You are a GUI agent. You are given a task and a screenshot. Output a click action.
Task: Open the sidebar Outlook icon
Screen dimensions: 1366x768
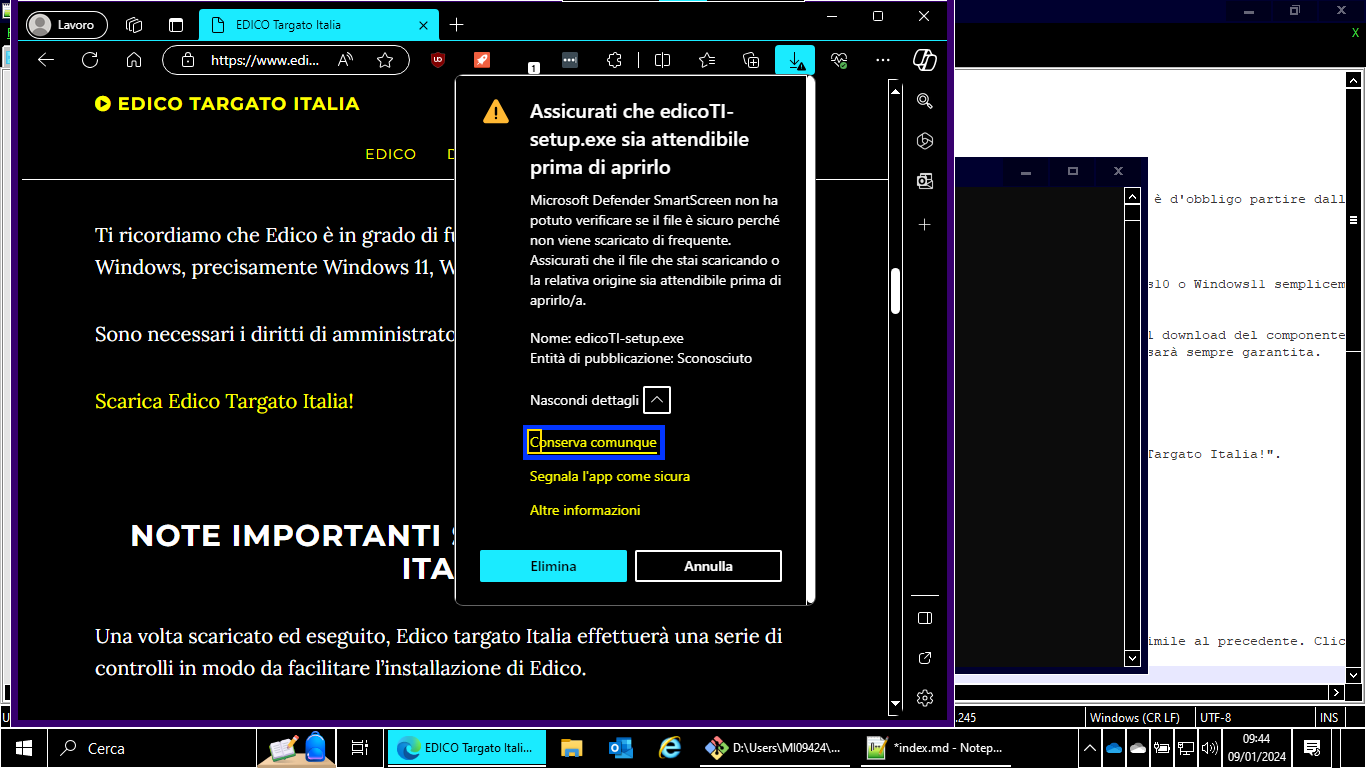[x=925, y=181]
